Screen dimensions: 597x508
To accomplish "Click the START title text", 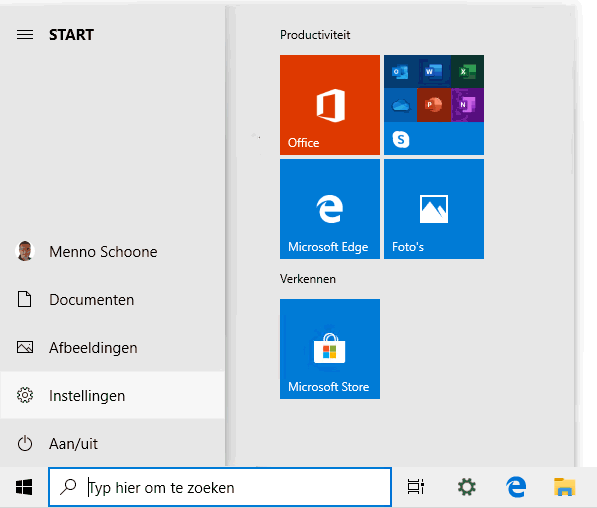I will coord(71,35).
